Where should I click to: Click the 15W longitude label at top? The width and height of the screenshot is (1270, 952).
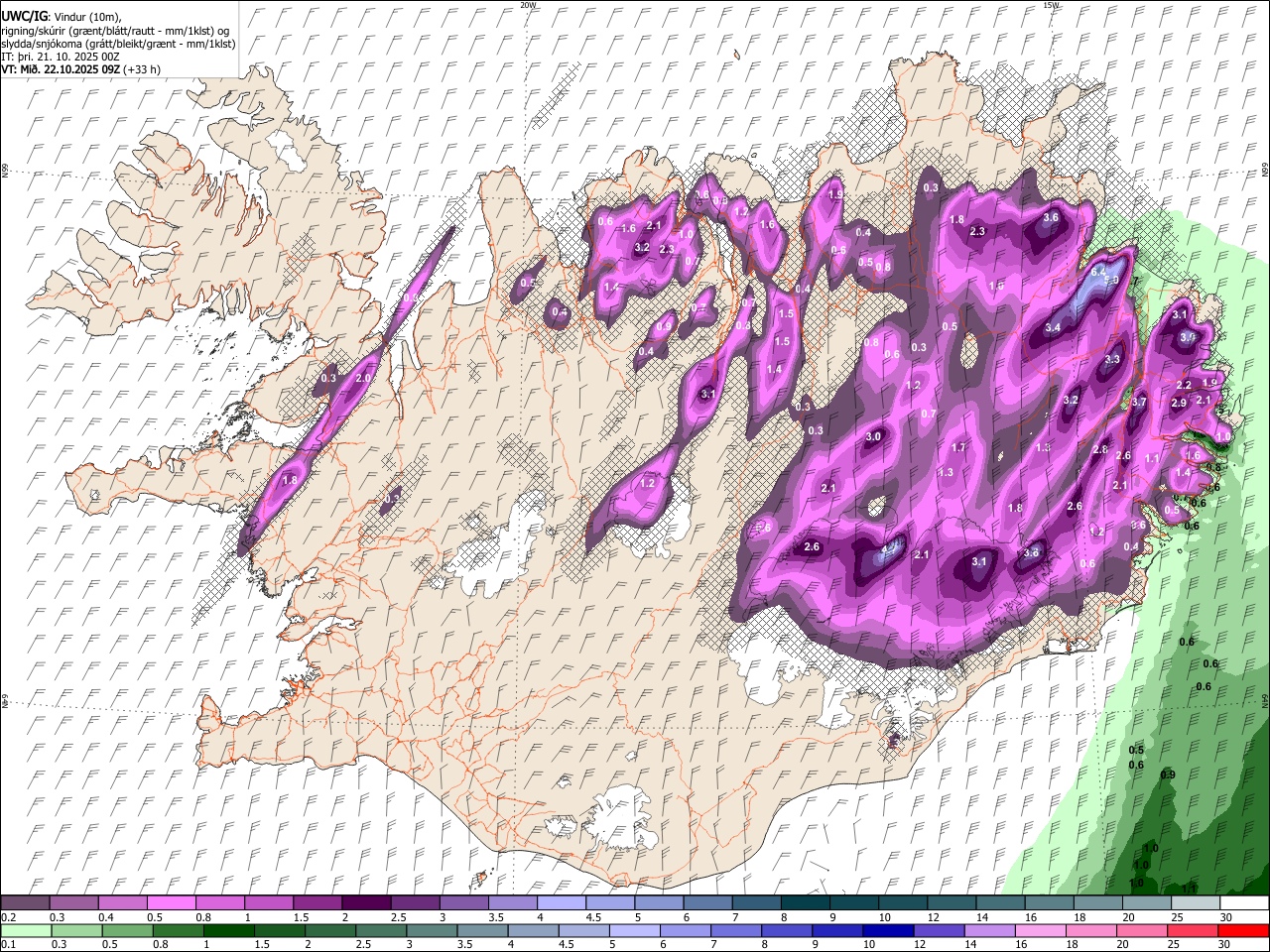tap(1052, 5)
